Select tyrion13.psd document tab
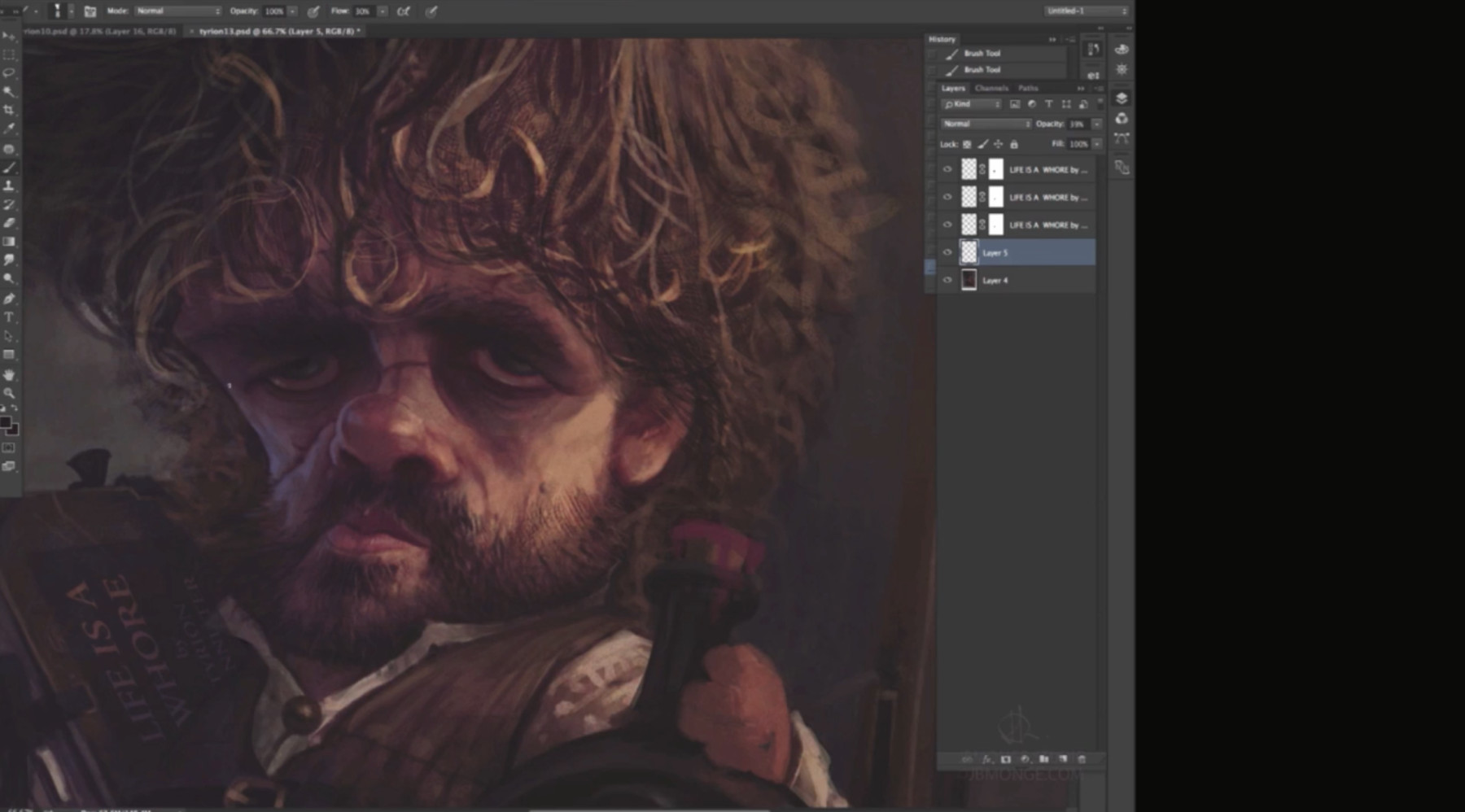This screenshot has width=1465, height=812. coord(277,31)
